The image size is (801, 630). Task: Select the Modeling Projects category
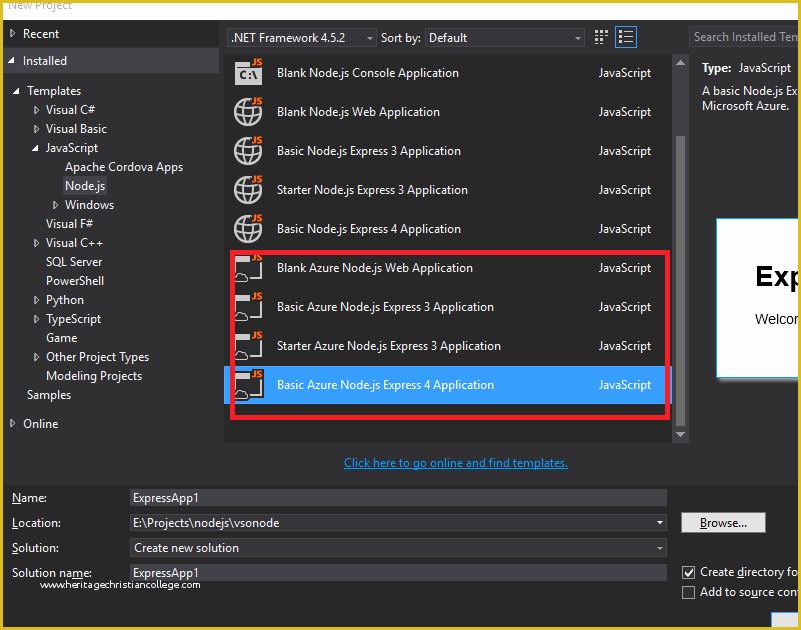94,376
